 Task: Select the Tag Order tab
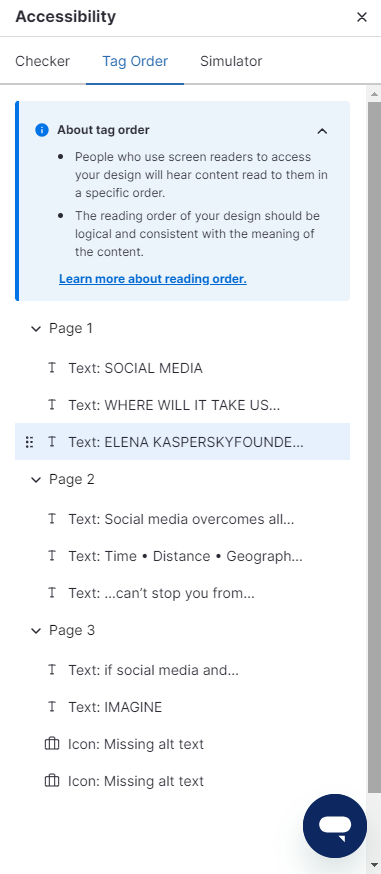click(x=135, y=61)
